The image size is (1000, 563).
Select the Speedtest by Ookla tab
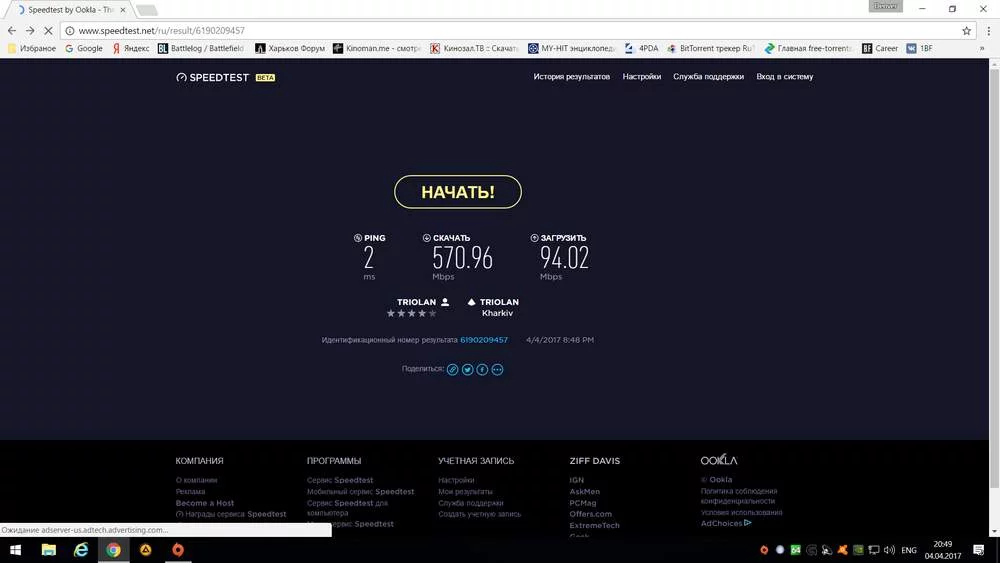pyautogui.click(x=70, y=10)
